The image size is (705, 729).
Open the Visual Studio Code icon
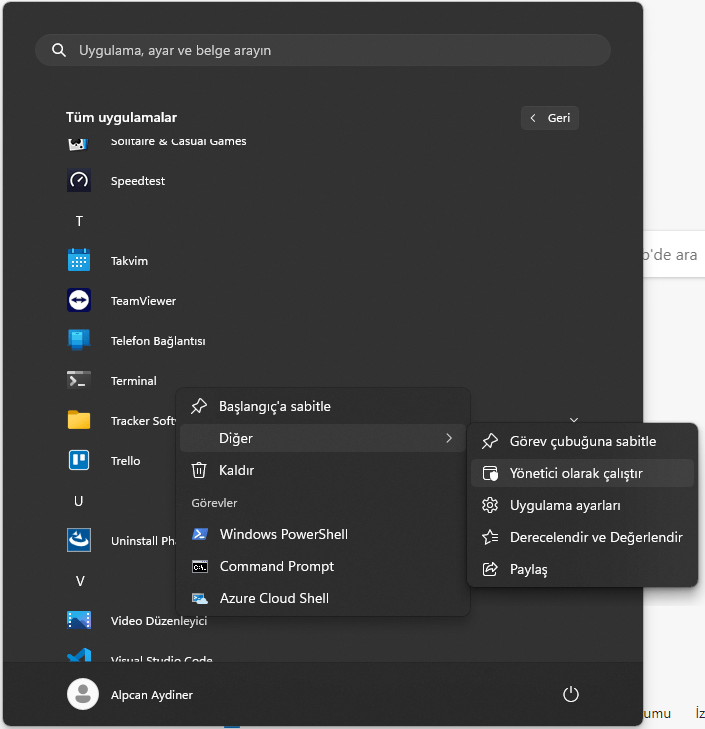[79, 655]
